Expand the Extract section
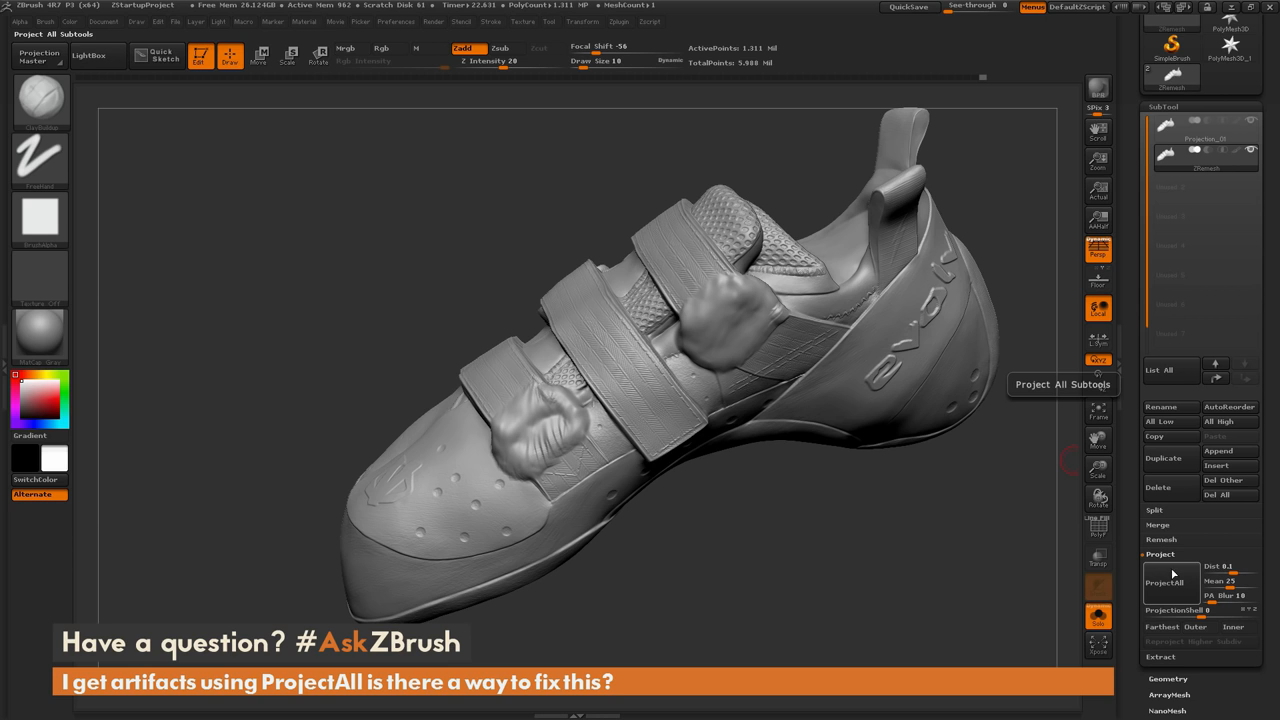1280x720 pixels. (x=1160, y=657)
